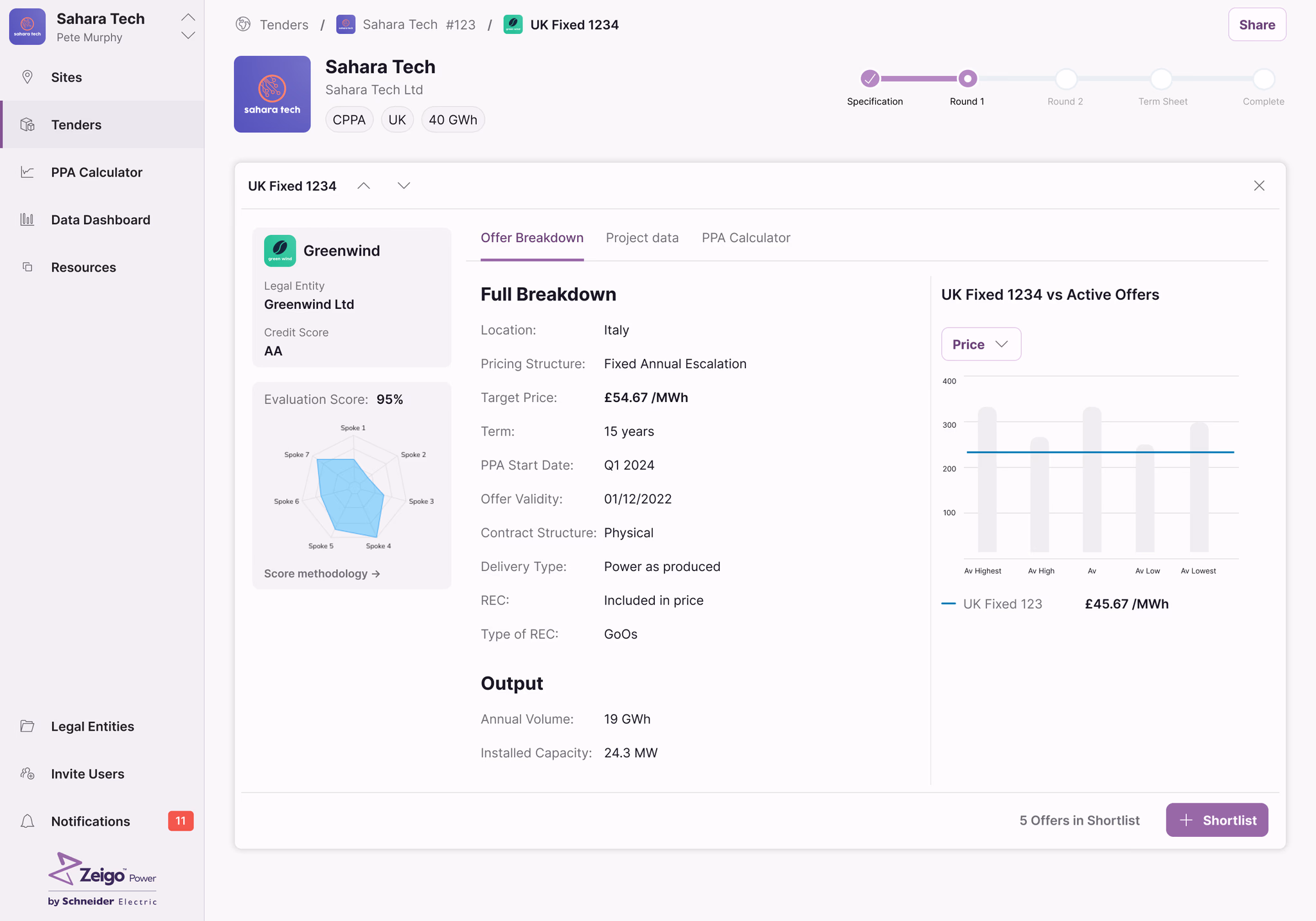Click the Credit Score AA value

coord(273,351)
